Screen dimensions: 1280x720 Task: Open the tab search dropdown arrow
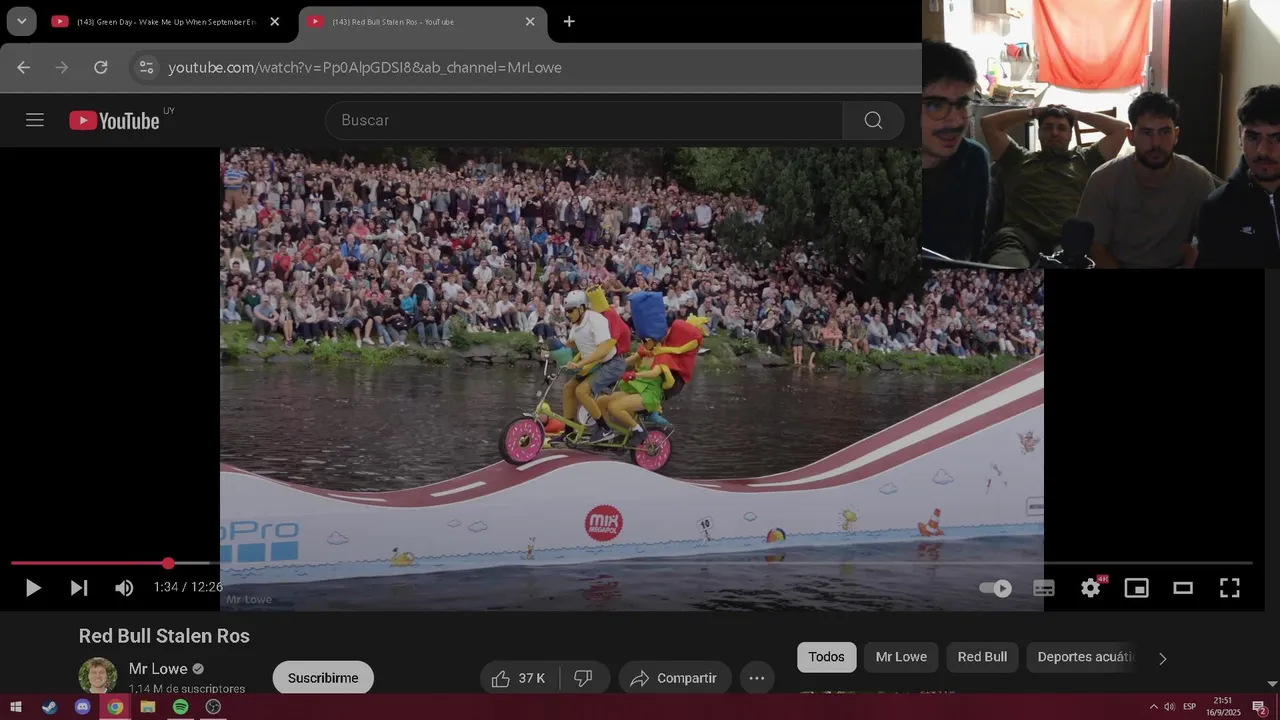click(21, 21)
